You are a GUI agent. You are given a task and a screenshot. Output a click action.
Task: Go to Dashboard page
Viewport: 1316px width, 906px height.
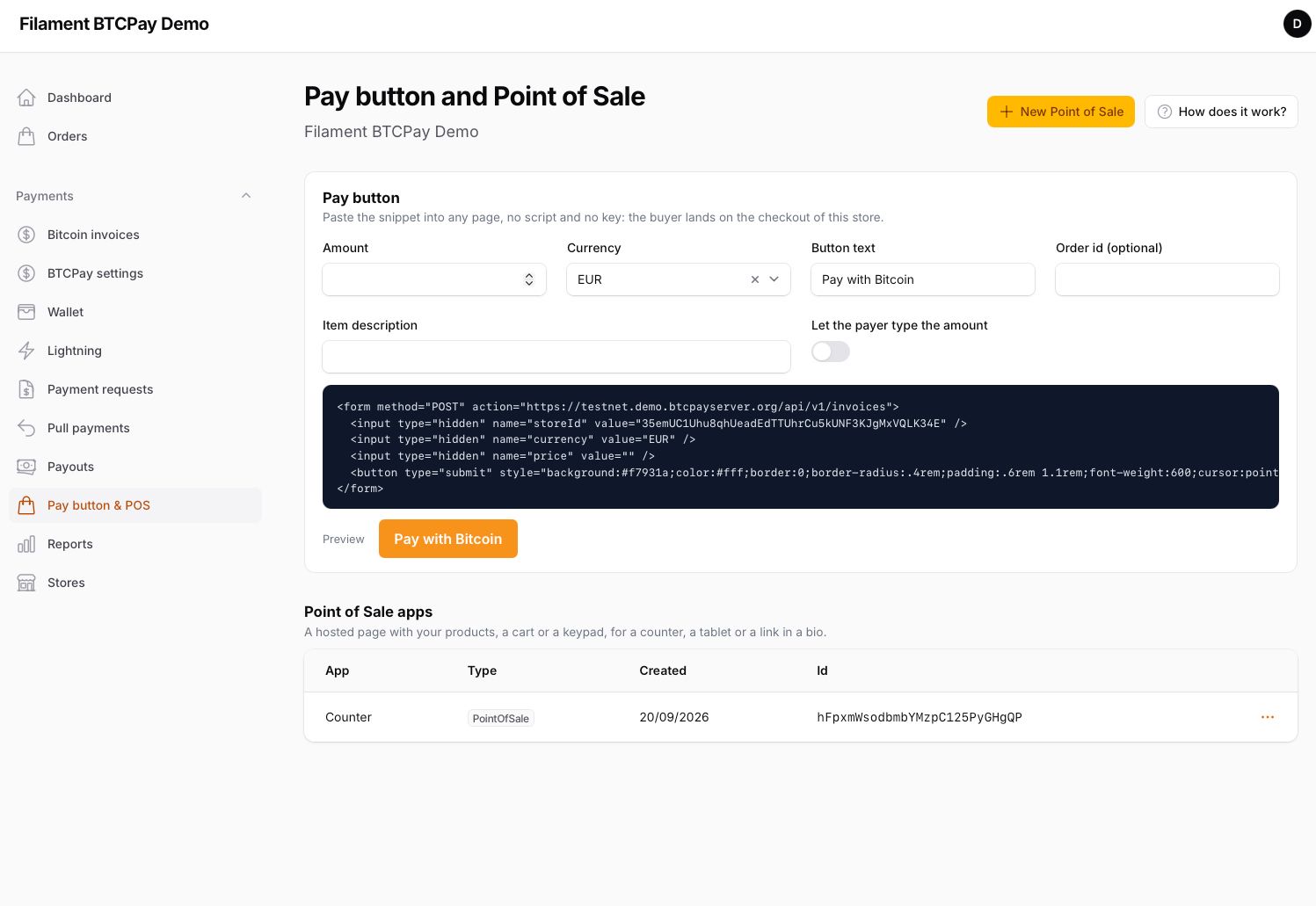coord(135,98)
